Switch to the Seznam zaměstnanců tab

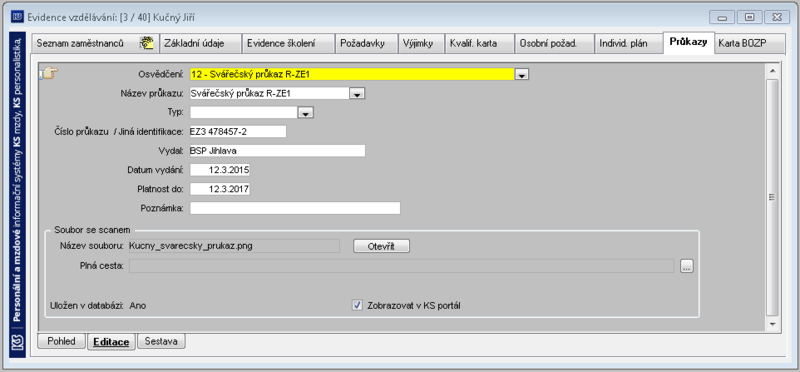pyautogui.click(x=95, y=43)
